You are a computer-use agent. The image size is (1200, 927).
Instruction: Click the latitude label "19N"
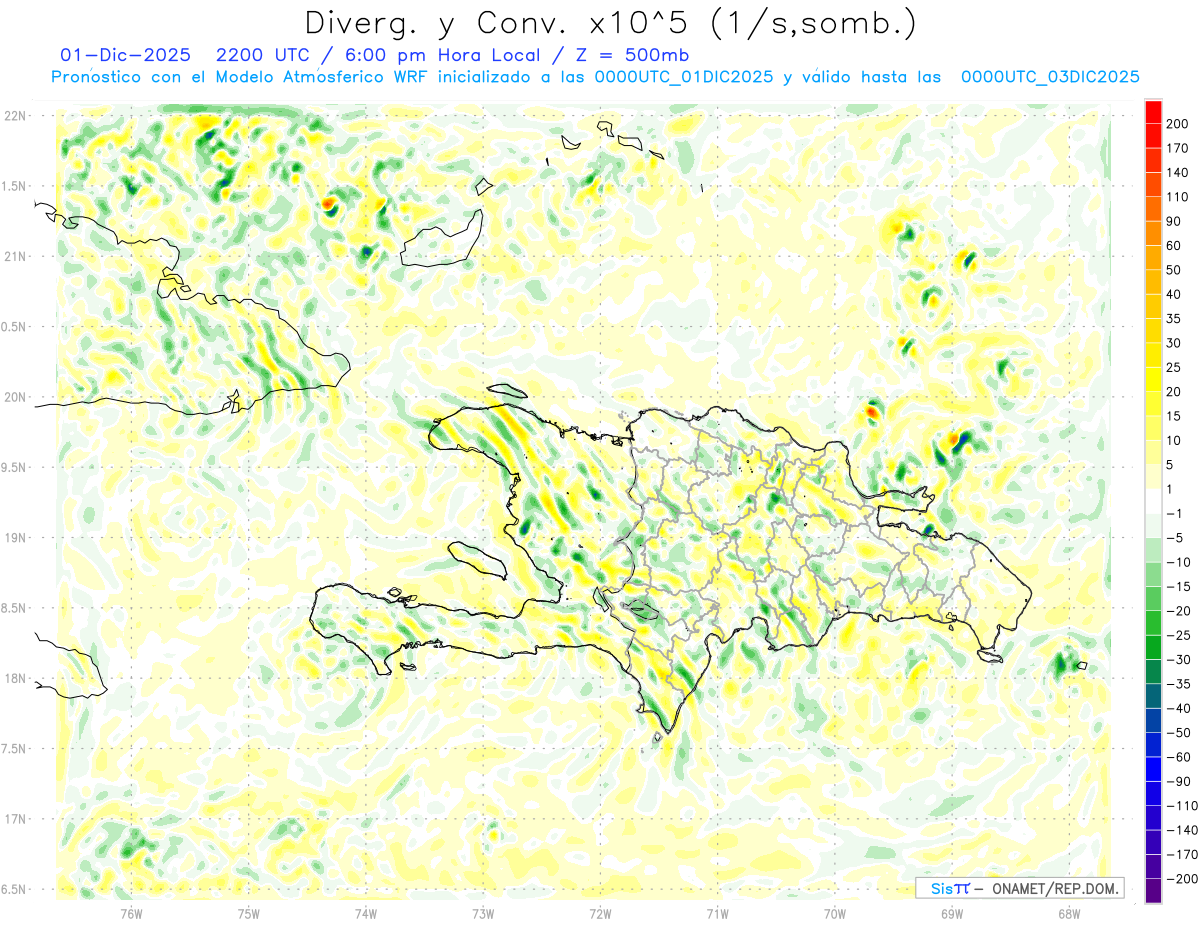(x=14, y=538)
